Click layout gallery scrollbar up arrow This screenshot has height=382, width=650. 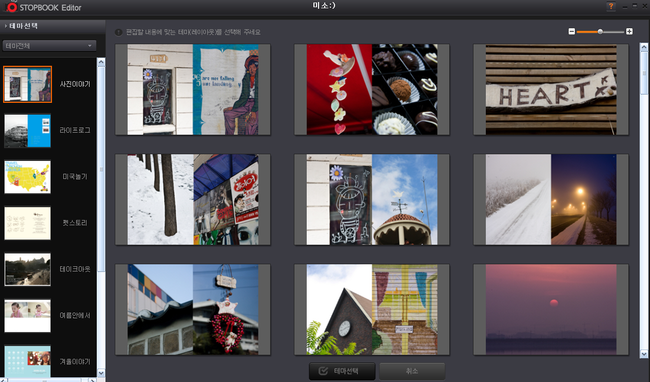(644, 47)
